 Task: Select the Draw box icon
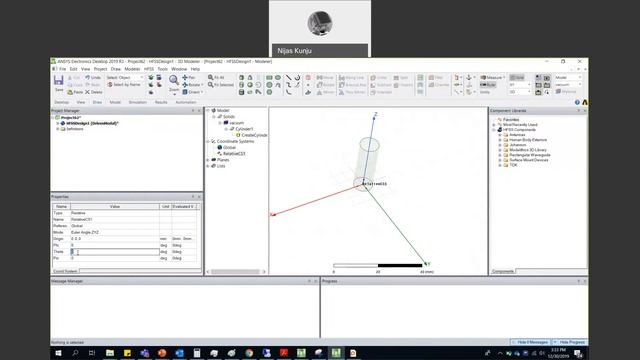click(x=242, y=78)
